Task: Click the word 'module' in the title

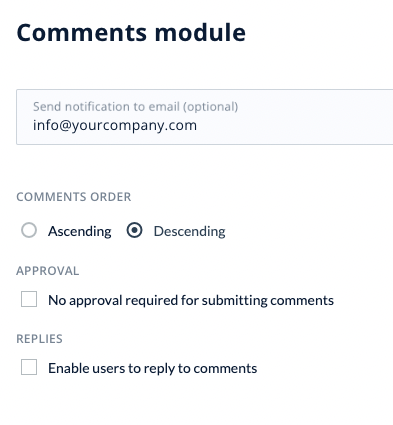Action: pyautogui.click(x=200, y=32)
